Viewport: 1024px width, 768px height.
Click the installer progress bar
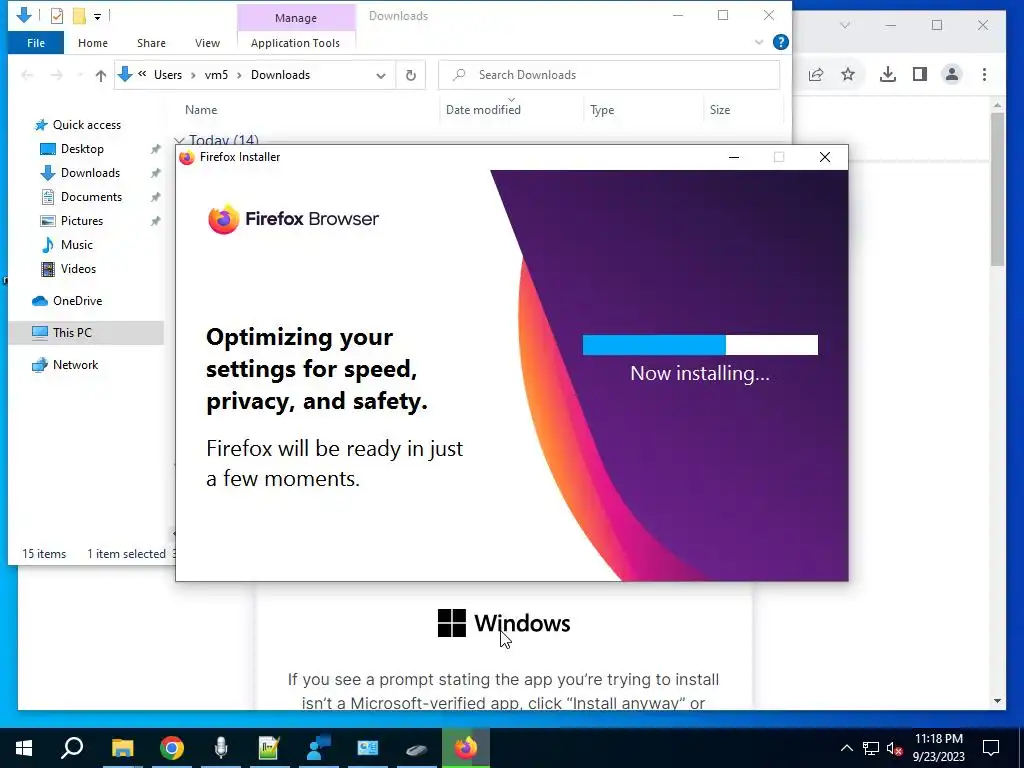click(x=700, y=345)
